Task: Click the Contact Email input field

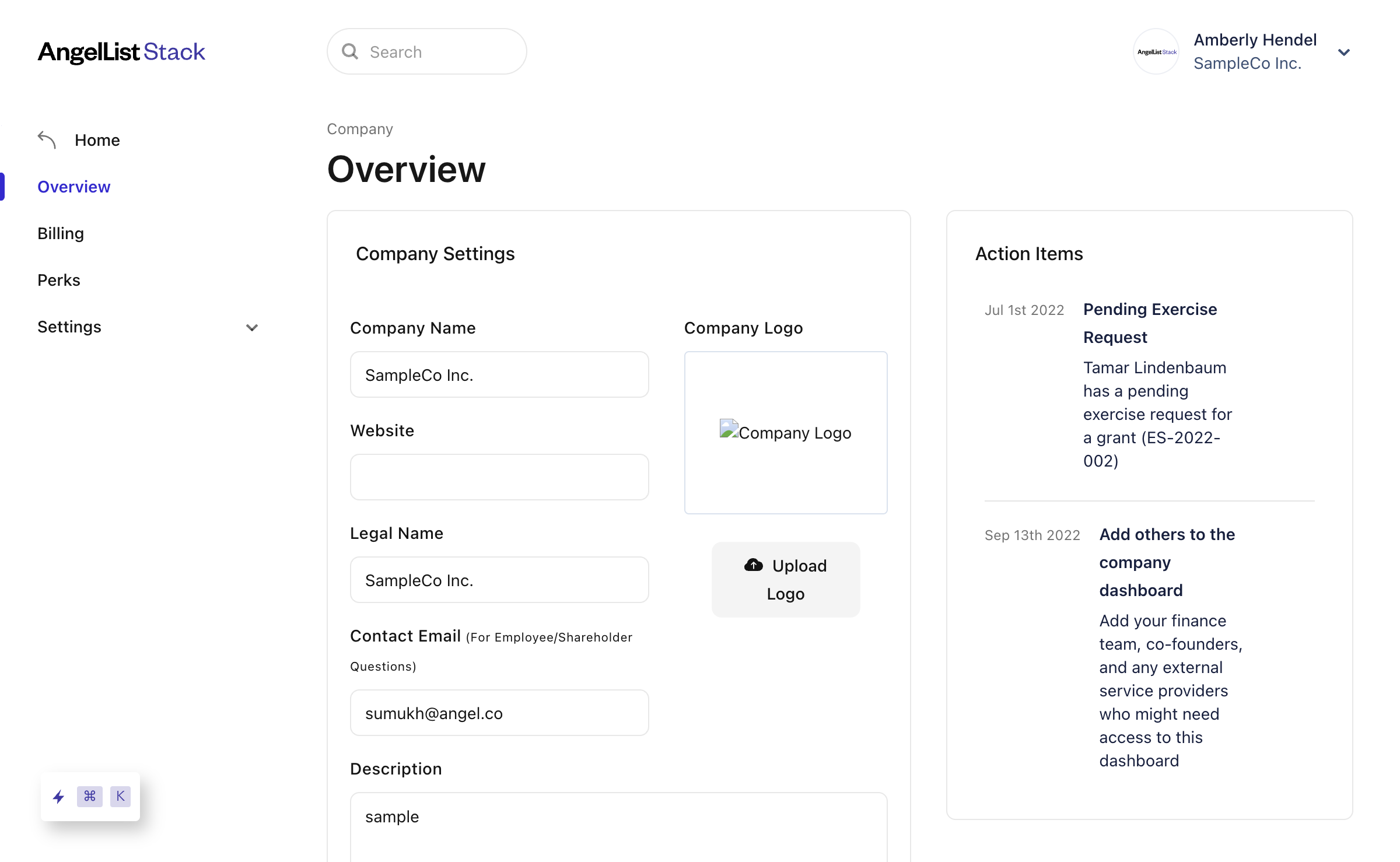Action: (499, 712)
